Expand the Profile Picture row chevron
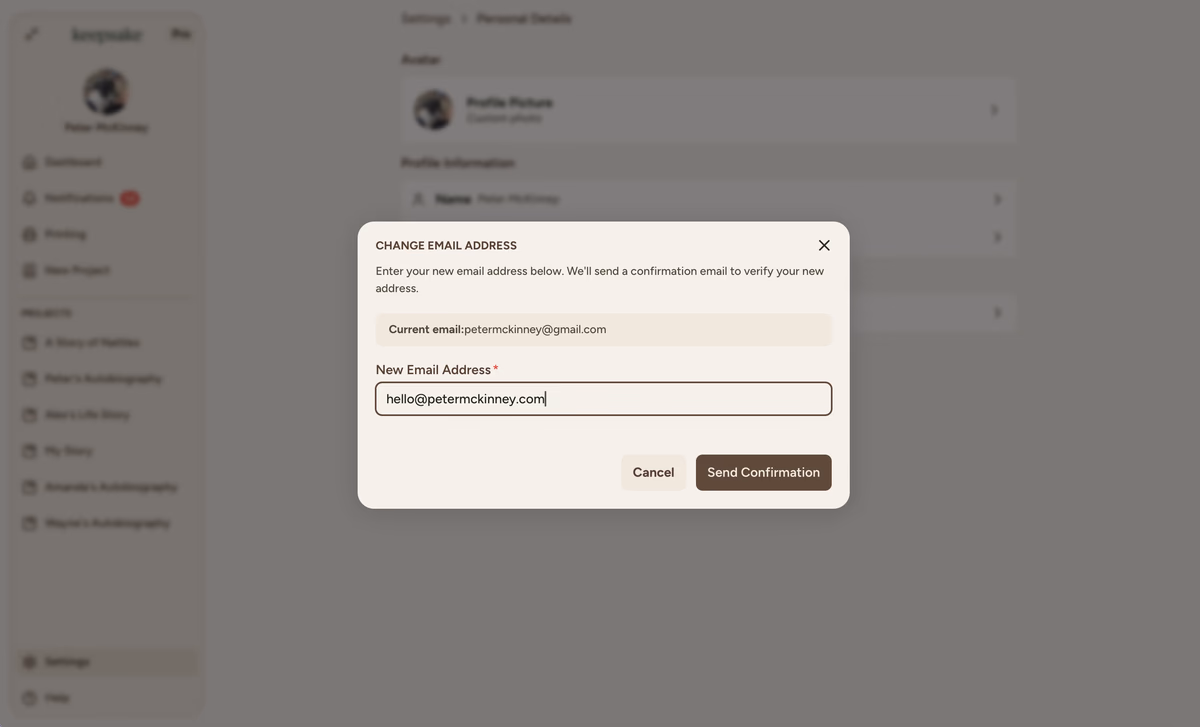The image size is (1200, 727). [994, 110]
